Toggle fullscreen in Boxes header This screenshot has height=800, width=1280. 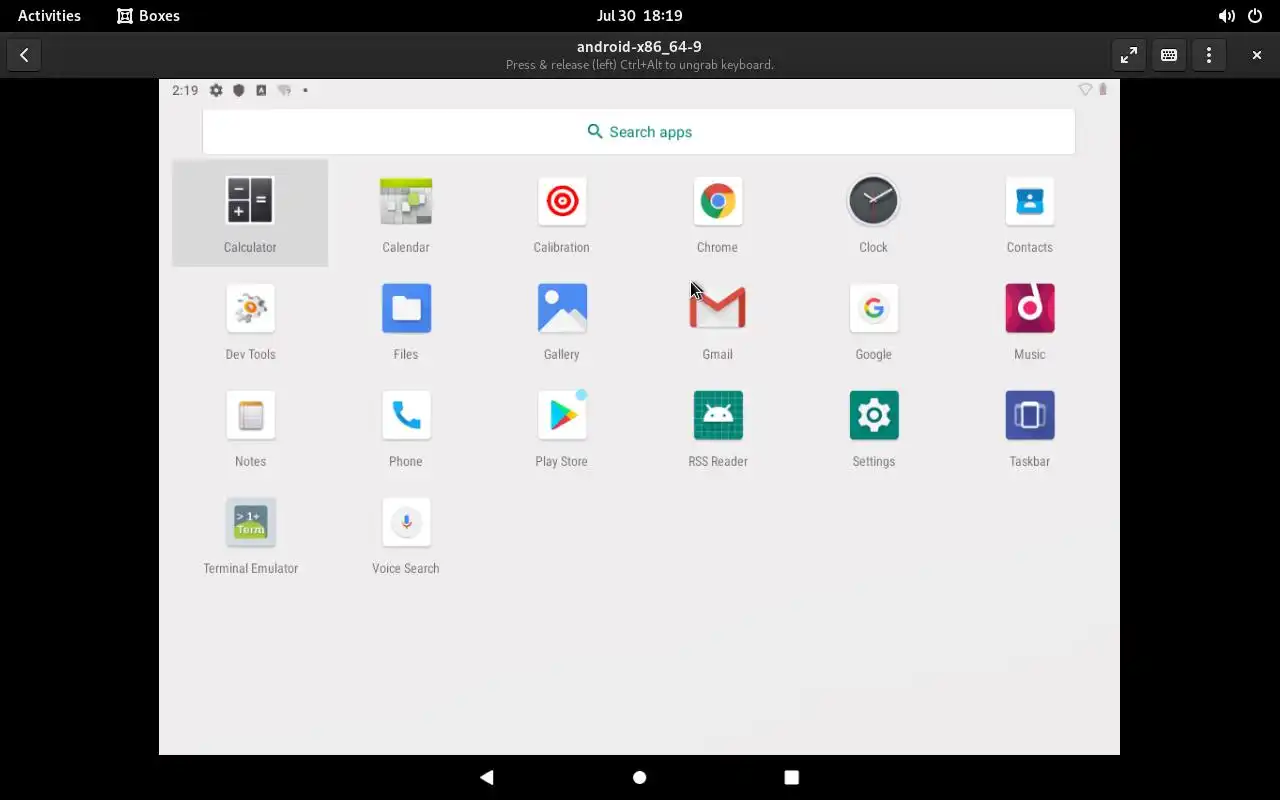(1129, 55)
